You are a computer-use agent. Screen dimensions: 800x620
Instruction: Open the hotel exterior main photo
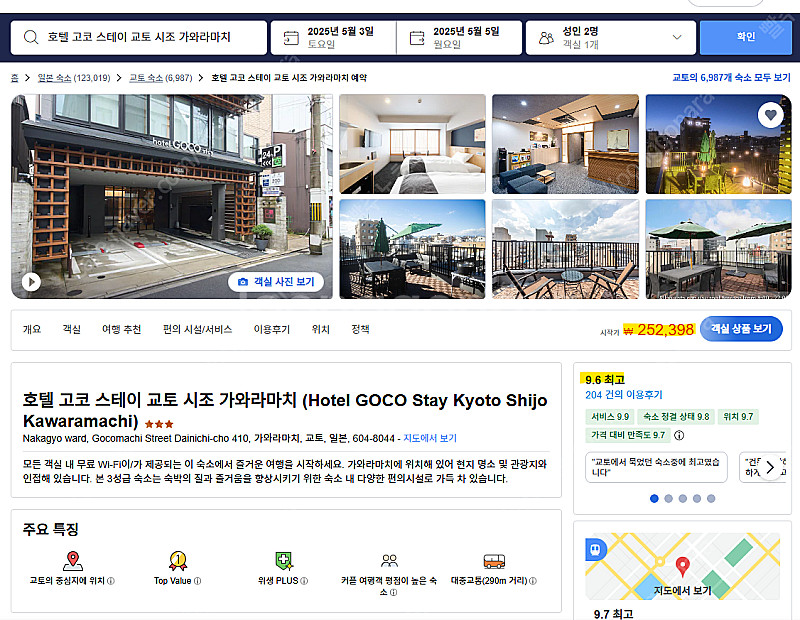point(172,196)
